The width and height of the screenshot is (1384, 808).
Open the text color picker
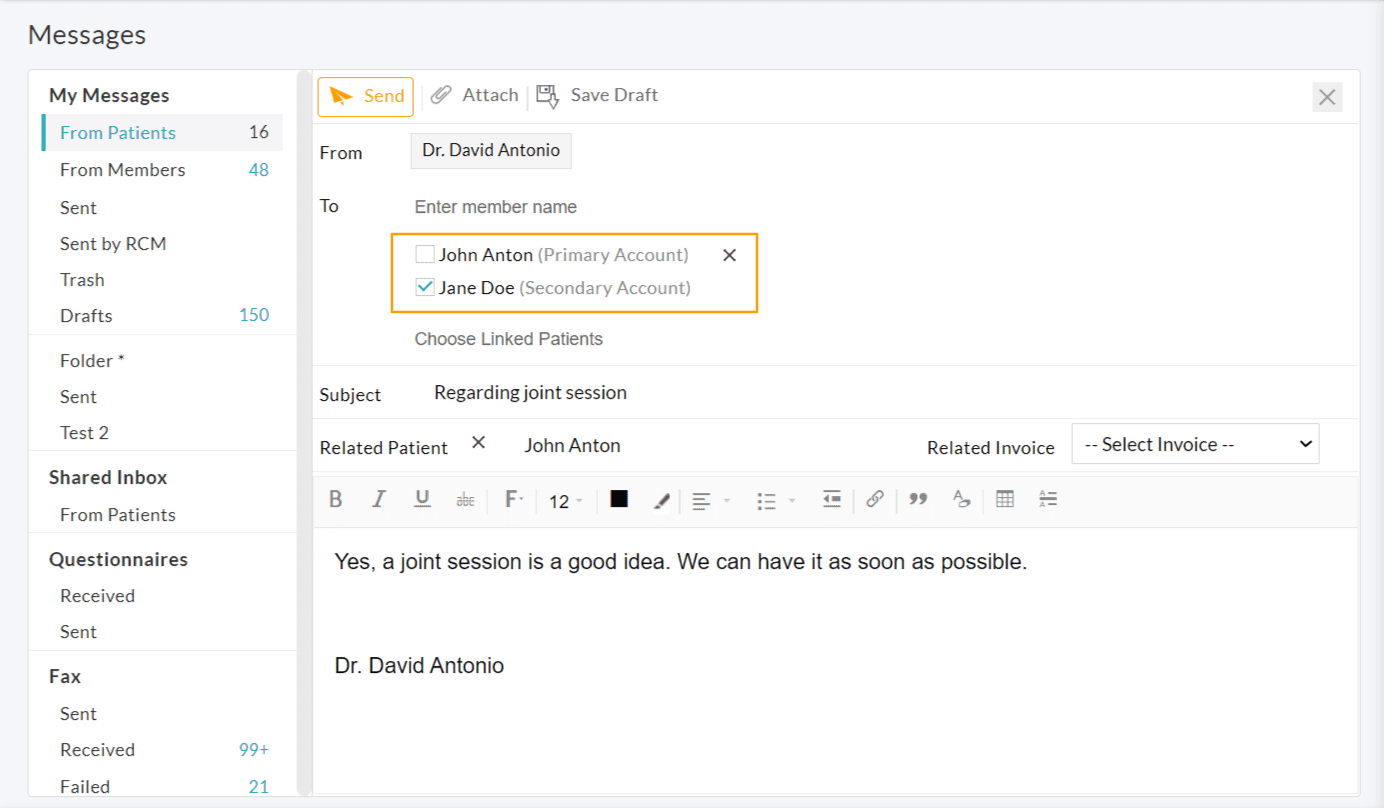(x=618, y=499)
